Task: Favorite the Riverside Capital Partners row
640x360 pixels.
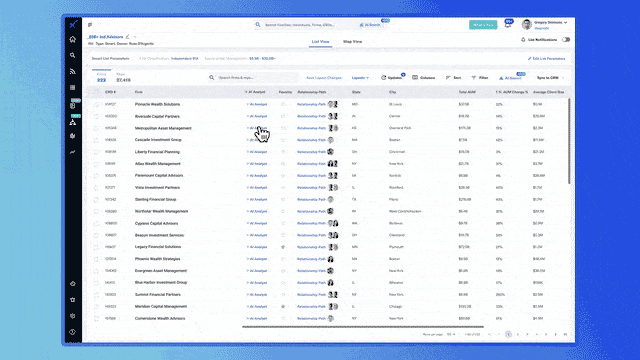Action: tap(283, 116)
